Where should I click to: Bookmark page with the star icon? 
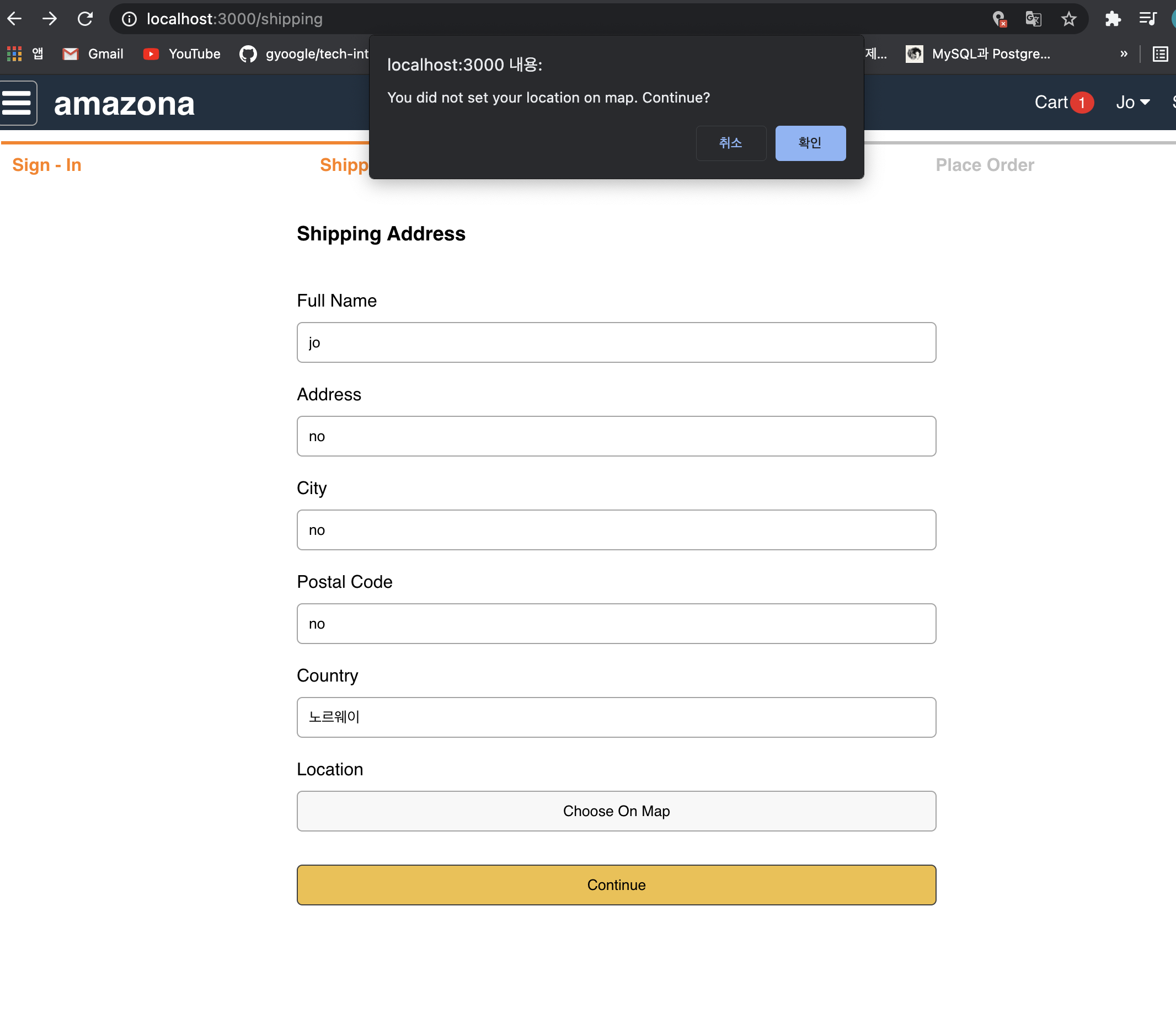tap(1068, 19)
